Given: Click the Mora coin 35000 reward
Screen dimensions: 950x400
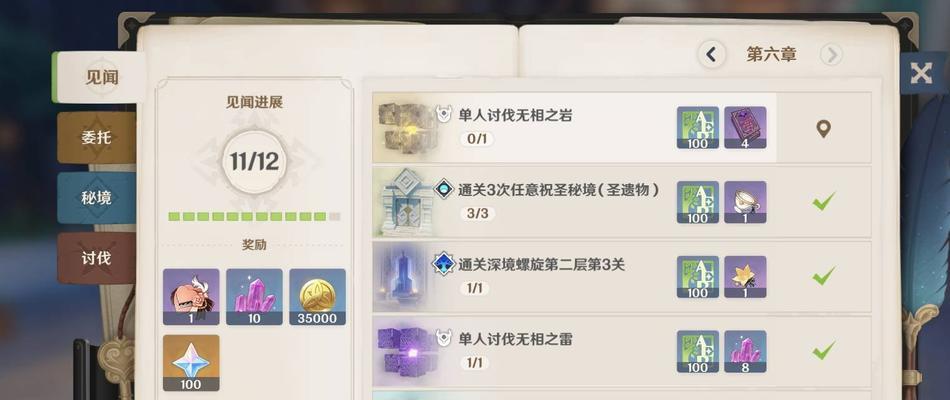Looking at the screenshot, I should [317, 297].
